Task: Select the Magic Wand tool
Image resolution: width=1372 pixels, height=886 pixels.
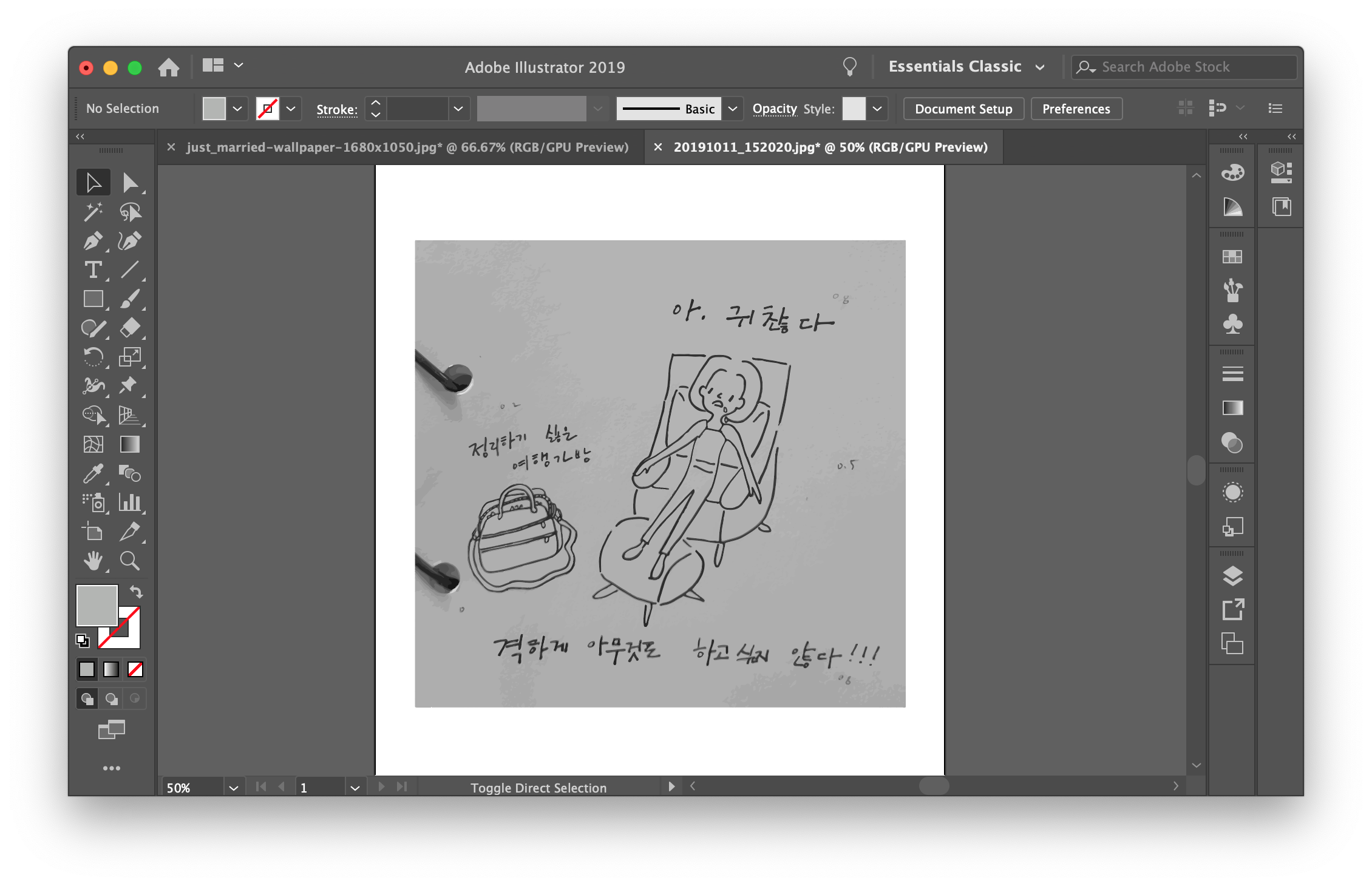Action: click(x=92, y=212)
